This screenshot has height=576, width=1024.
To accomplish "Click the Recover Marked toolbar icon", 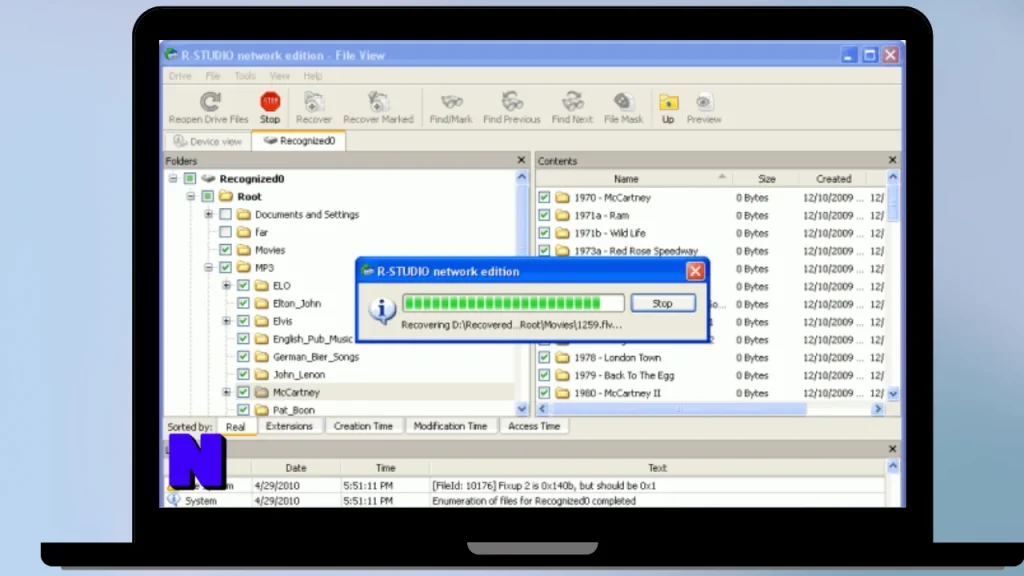I will [378, 102].
